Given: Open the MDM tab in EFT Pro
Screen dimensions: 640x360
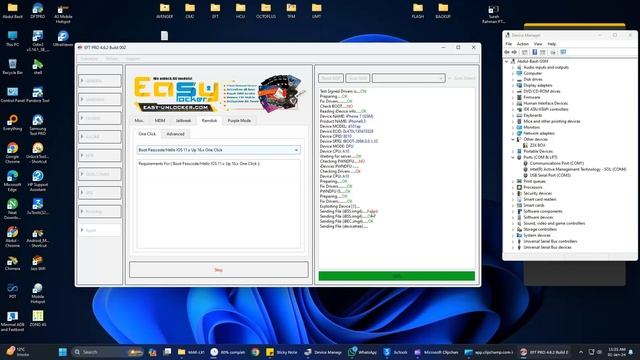Looking at the screenshot, I should click(x=160, y=121).
